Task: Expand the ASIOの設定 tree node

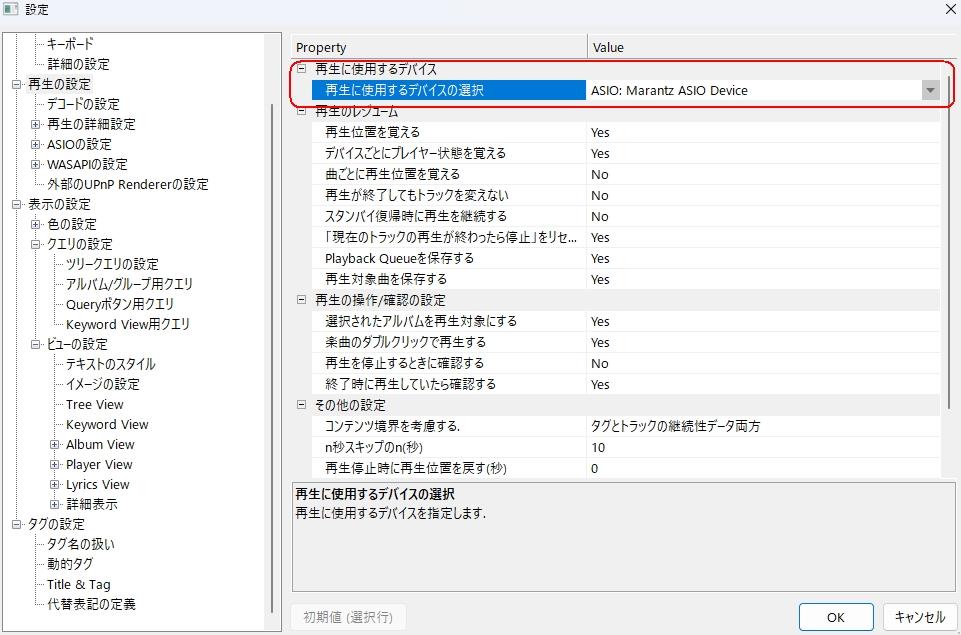Action: click(x=36, y=145)
